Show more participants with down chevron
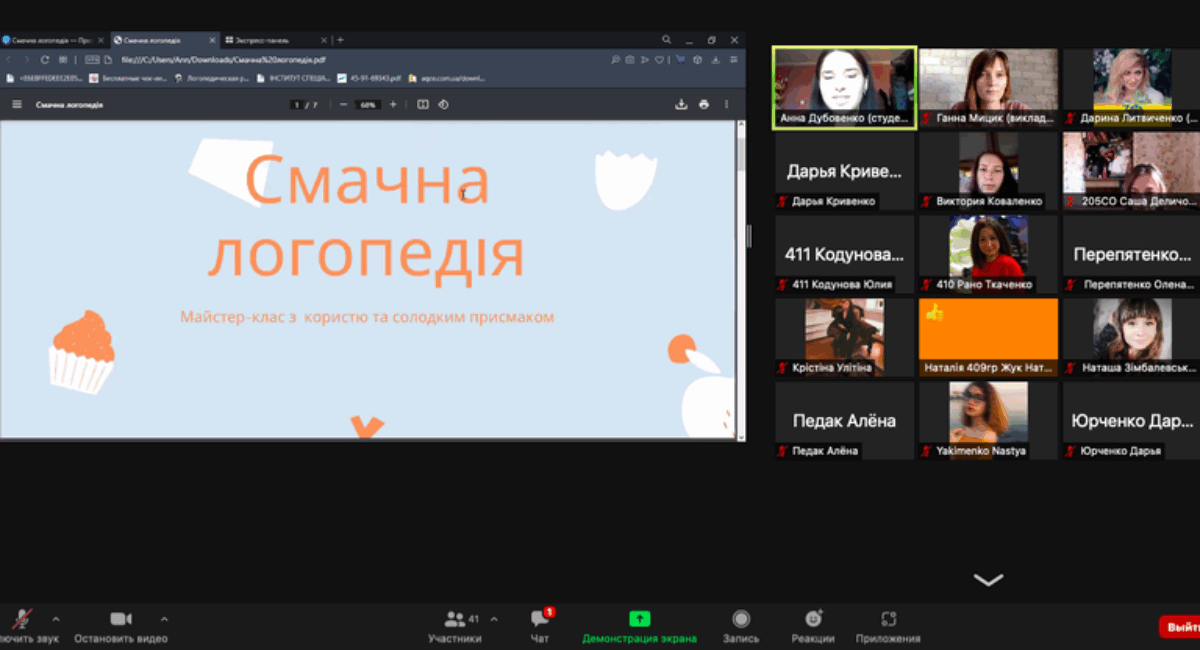 click(x=988, y=580)
